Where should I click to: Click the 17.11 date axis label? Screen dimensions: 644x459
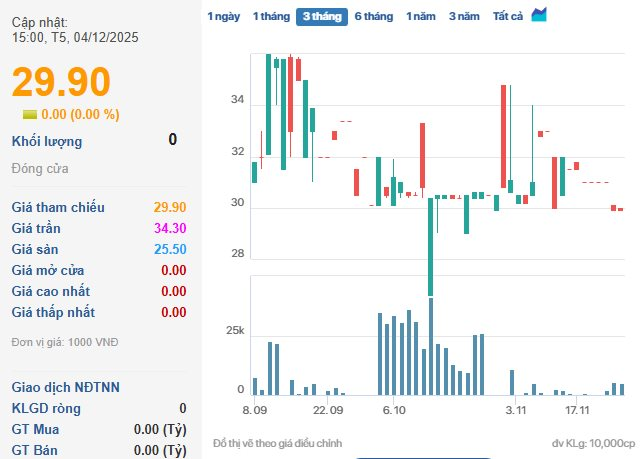(x=577, y=410)
